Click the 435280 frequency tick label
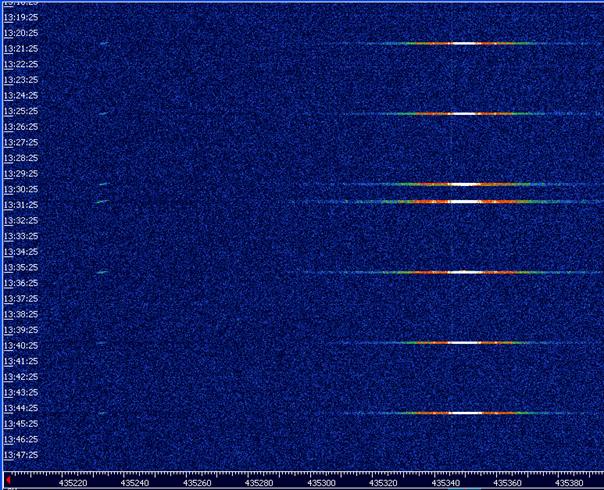The height and width of the screenshot is (490, 604). click(259, 483)
